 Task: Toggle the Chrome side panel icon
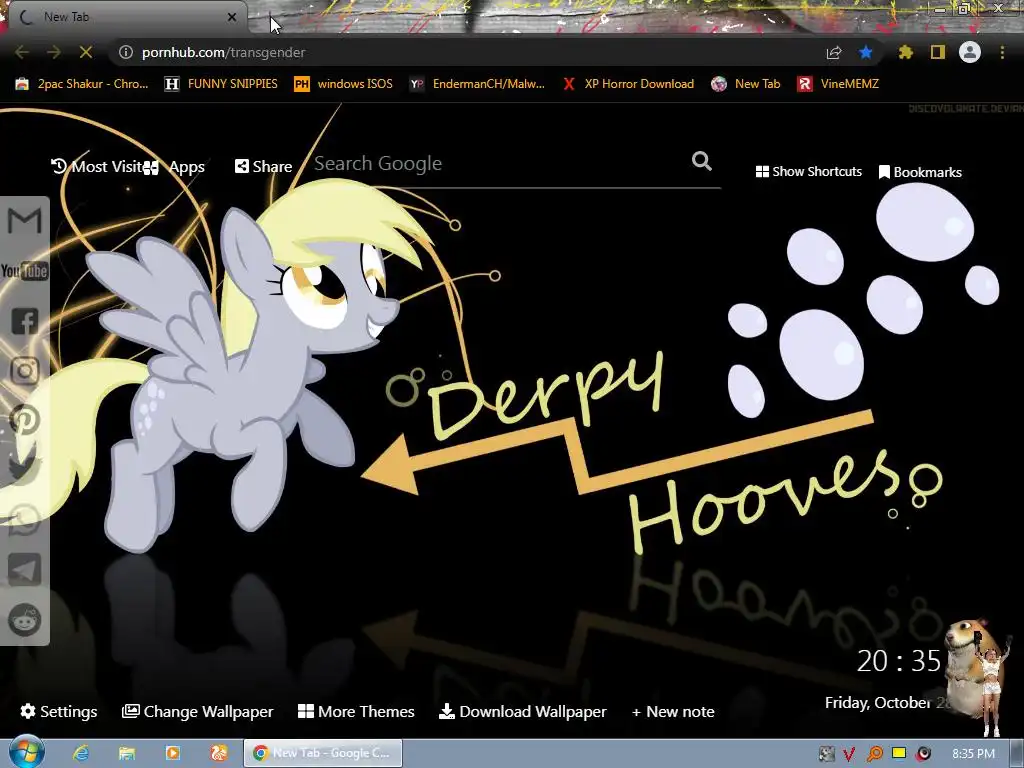pos(938,52)
